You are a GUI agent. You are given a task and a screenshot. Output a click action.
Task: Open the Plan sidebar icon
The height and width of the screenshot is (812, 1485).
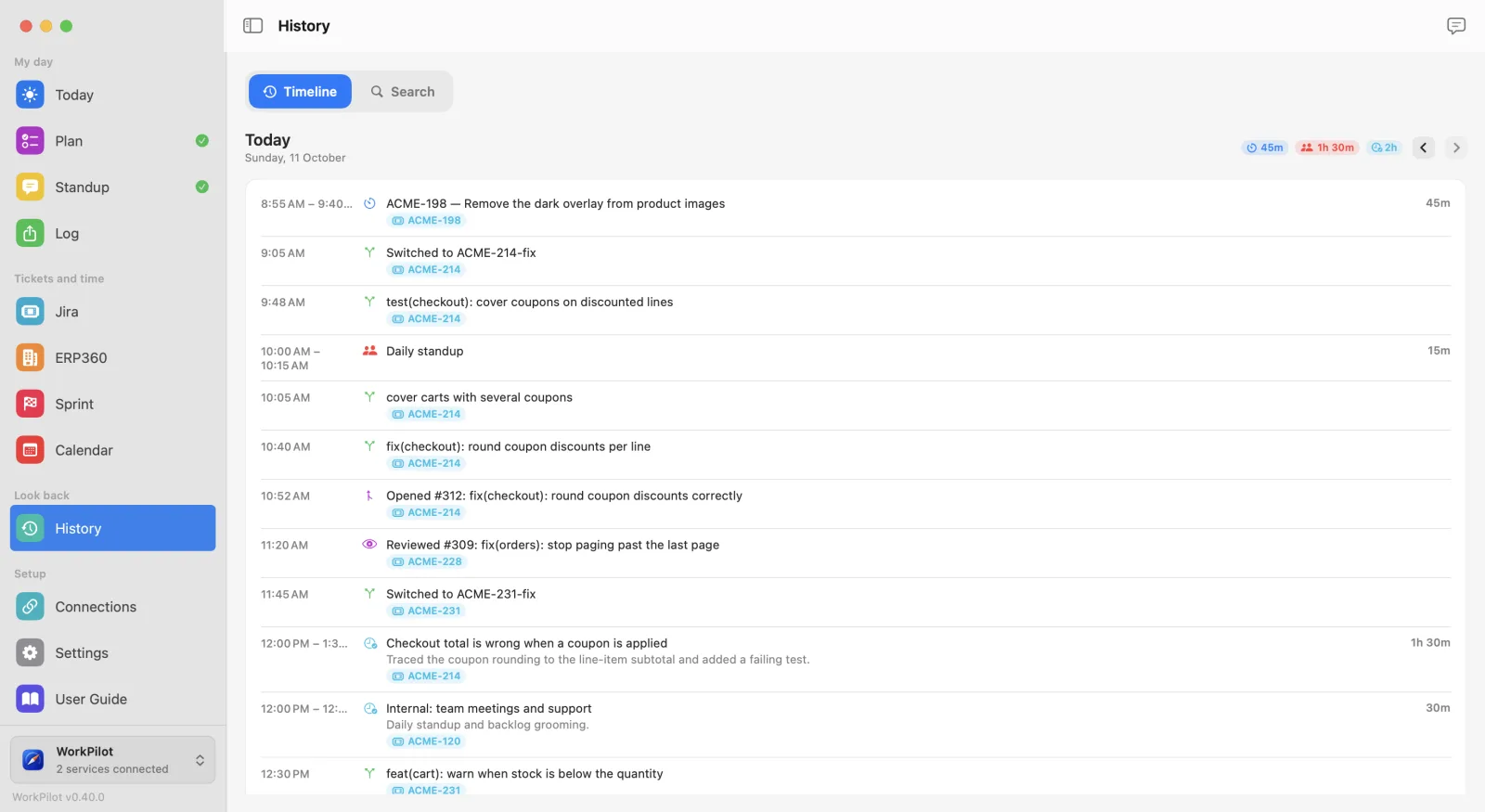coord(30,141)
